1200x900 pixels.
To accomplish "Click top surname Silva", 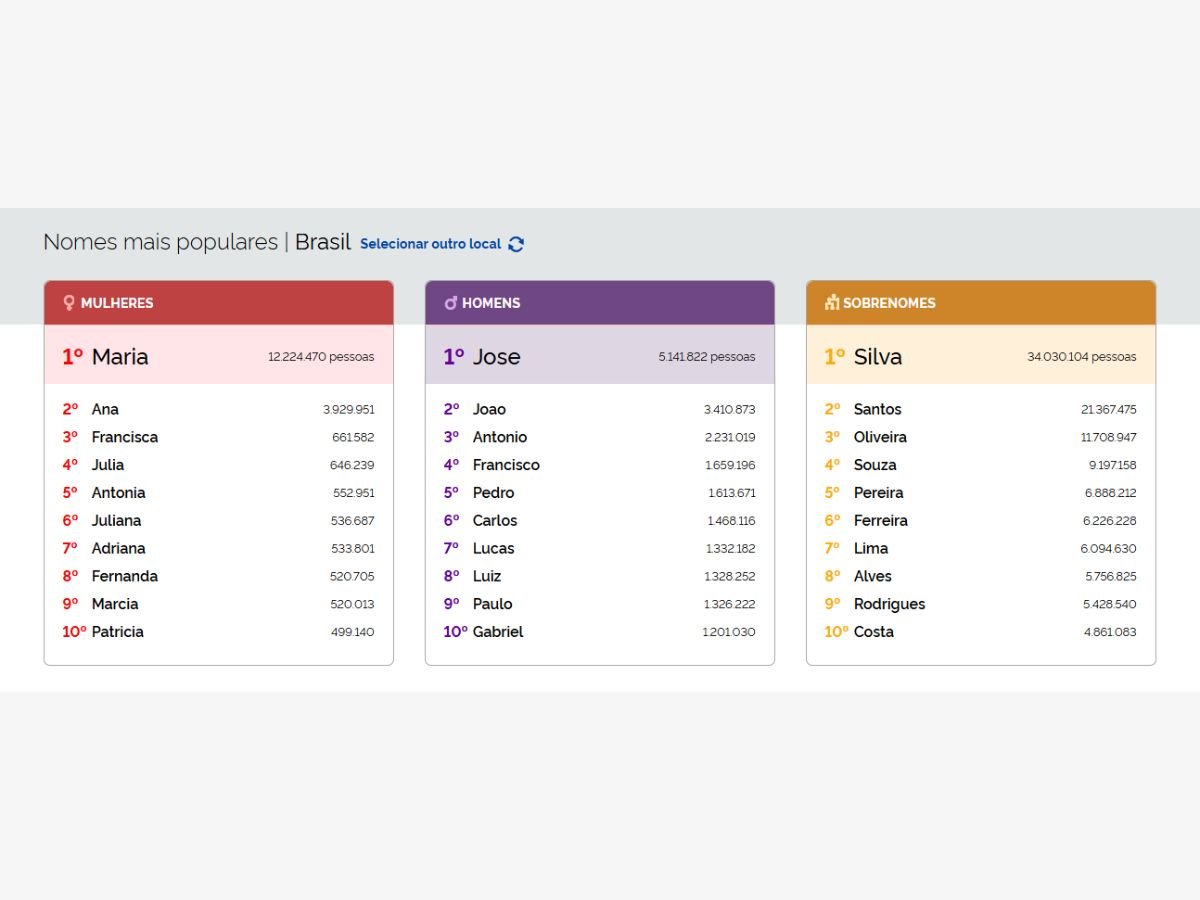I will 878,357.
